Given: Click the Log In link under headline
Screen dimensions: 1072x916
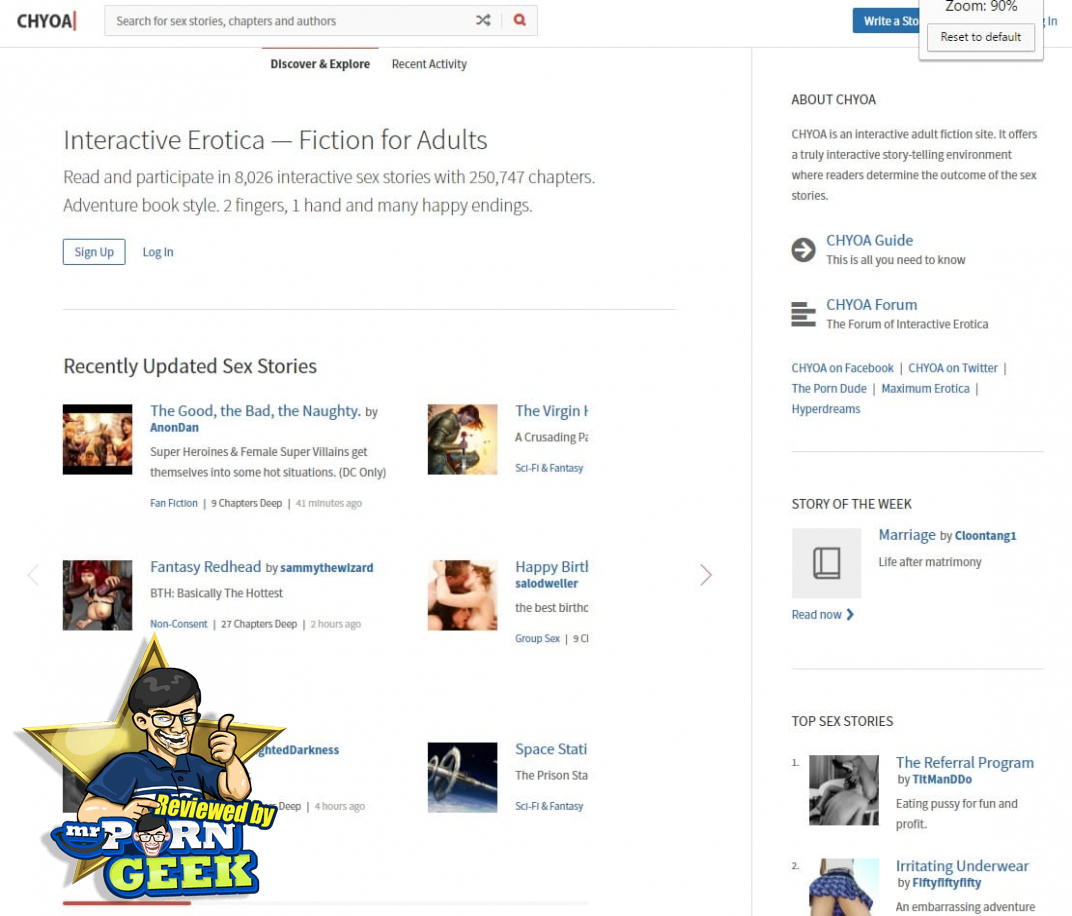Looking at the screenshot, I should 158,252.
